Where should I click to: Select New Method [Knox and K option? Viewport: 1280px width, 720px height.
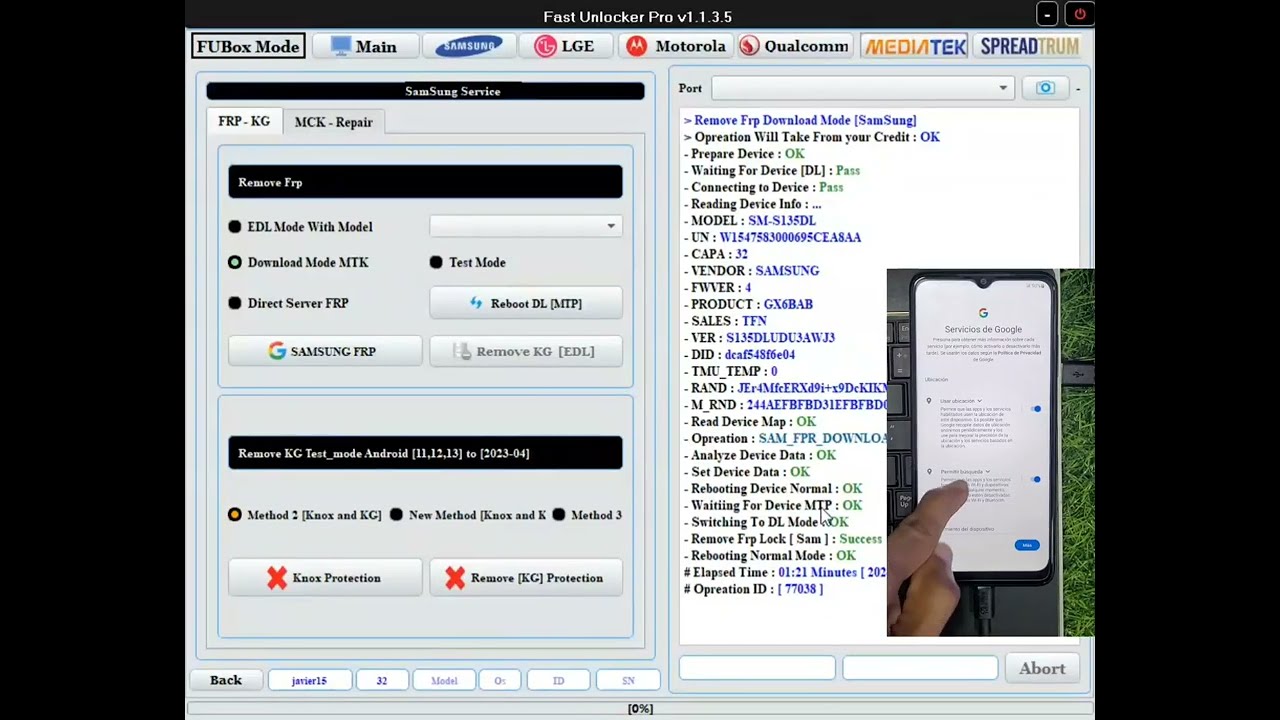click(x=468, y=515)
